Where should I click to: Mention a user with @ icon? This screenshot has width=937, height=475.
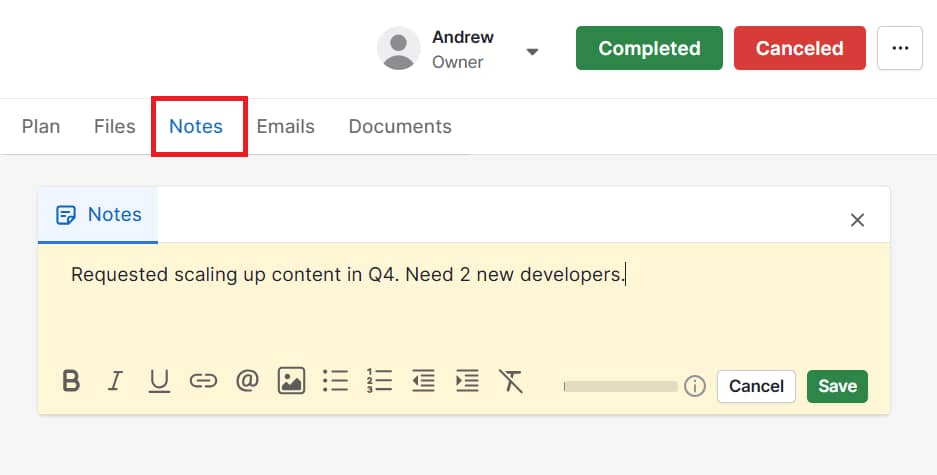click(247, 381)
